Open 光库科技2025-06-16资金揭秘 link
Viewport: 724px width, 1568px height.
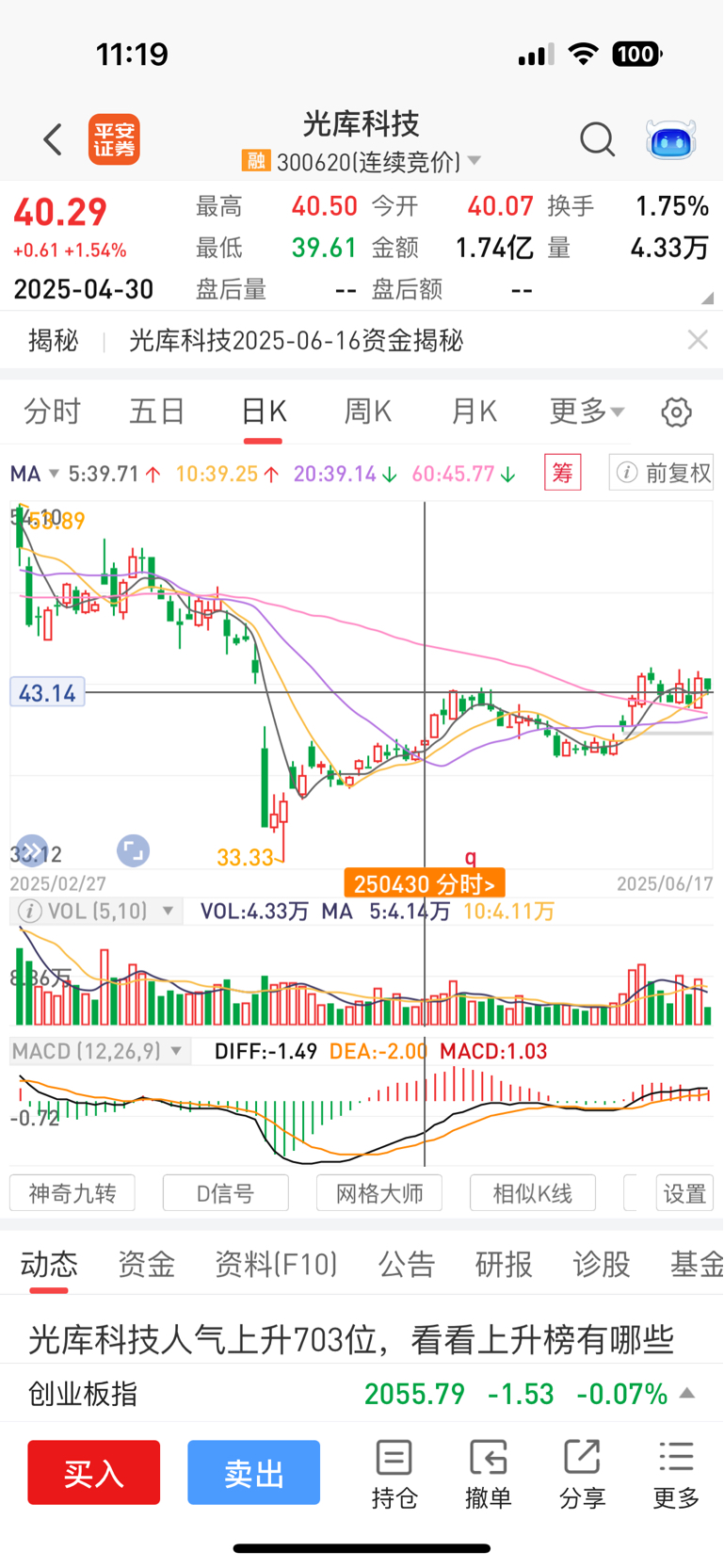(x=297, y=340)
